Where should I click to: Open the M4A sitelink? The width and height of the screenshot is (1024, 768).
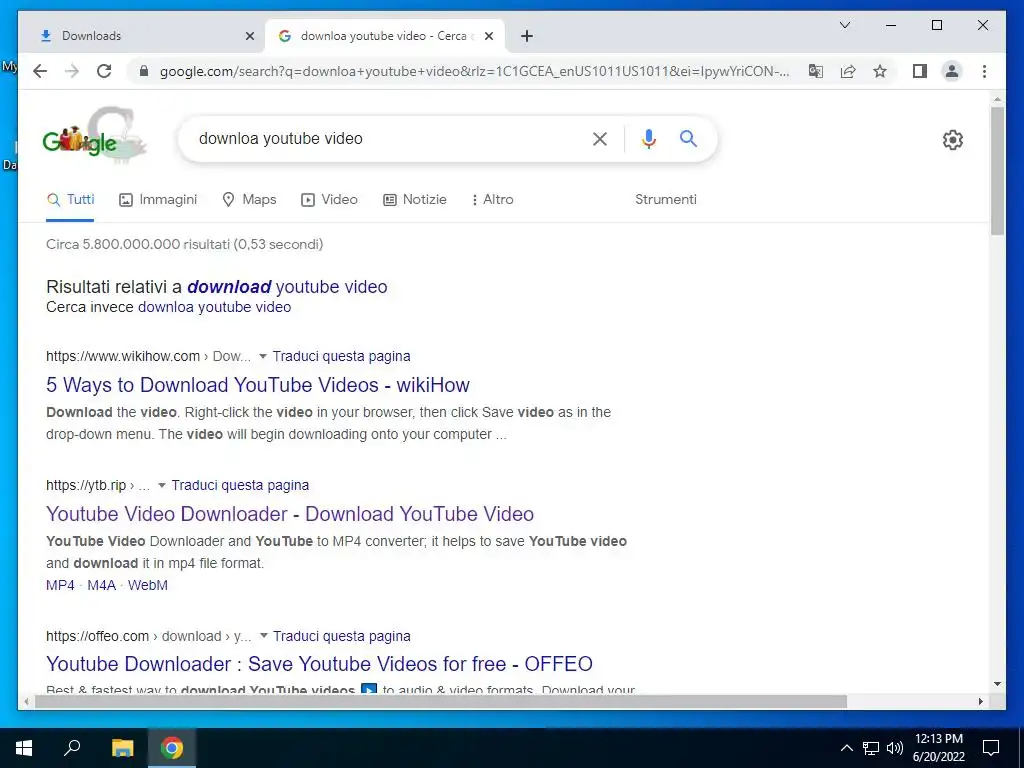pyautogui.click(x=101, y=585)
